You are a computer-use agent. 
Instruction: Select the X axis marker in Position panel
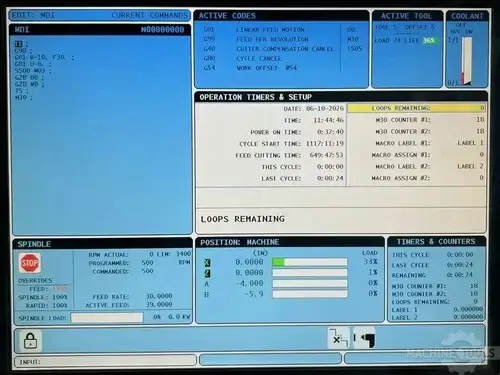click(x=207, y=263)
